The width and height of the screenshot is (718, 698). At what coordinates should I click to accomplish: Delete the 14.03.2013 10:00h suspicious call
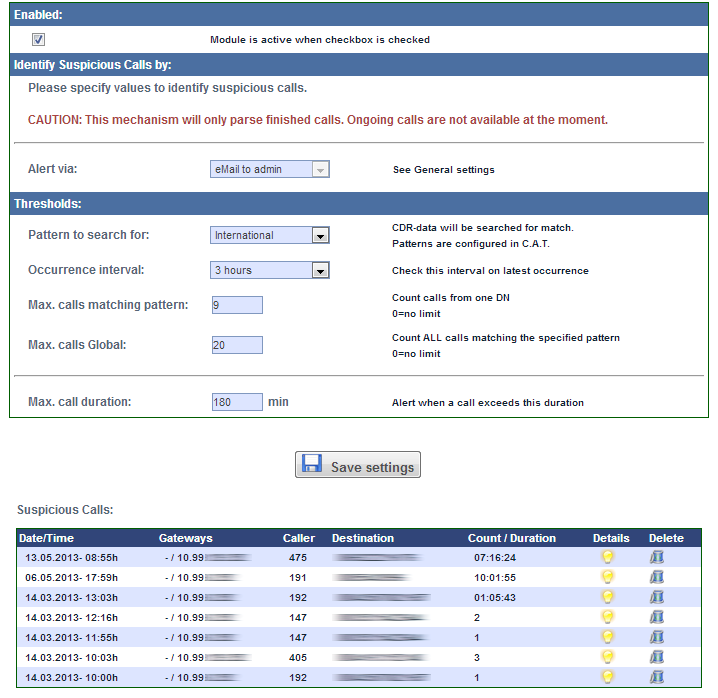[x=657, y=677]
